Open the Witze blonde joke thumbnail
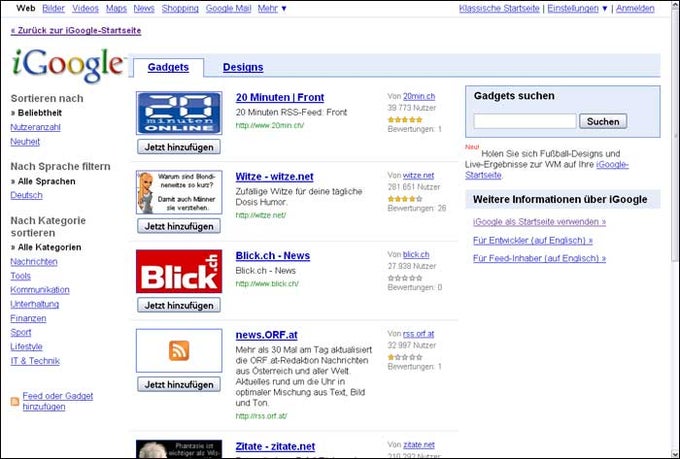 pos(179,192)
